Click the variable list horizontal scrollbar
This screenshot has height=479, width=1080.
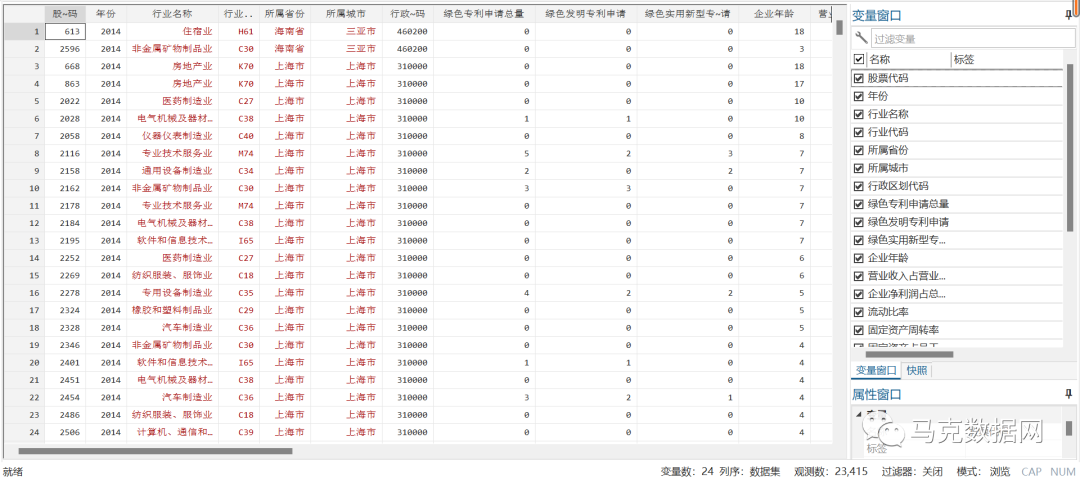(908, 354)
